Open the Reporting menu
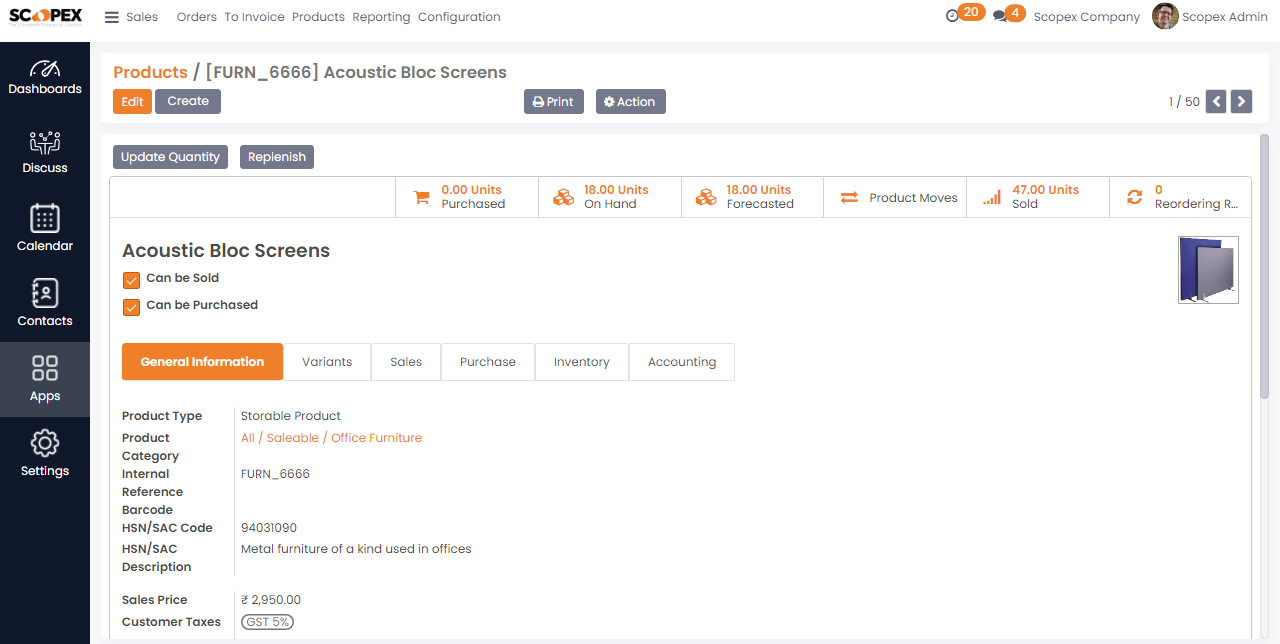Viewport: 1280px width, 644px height. pos(381,17)
